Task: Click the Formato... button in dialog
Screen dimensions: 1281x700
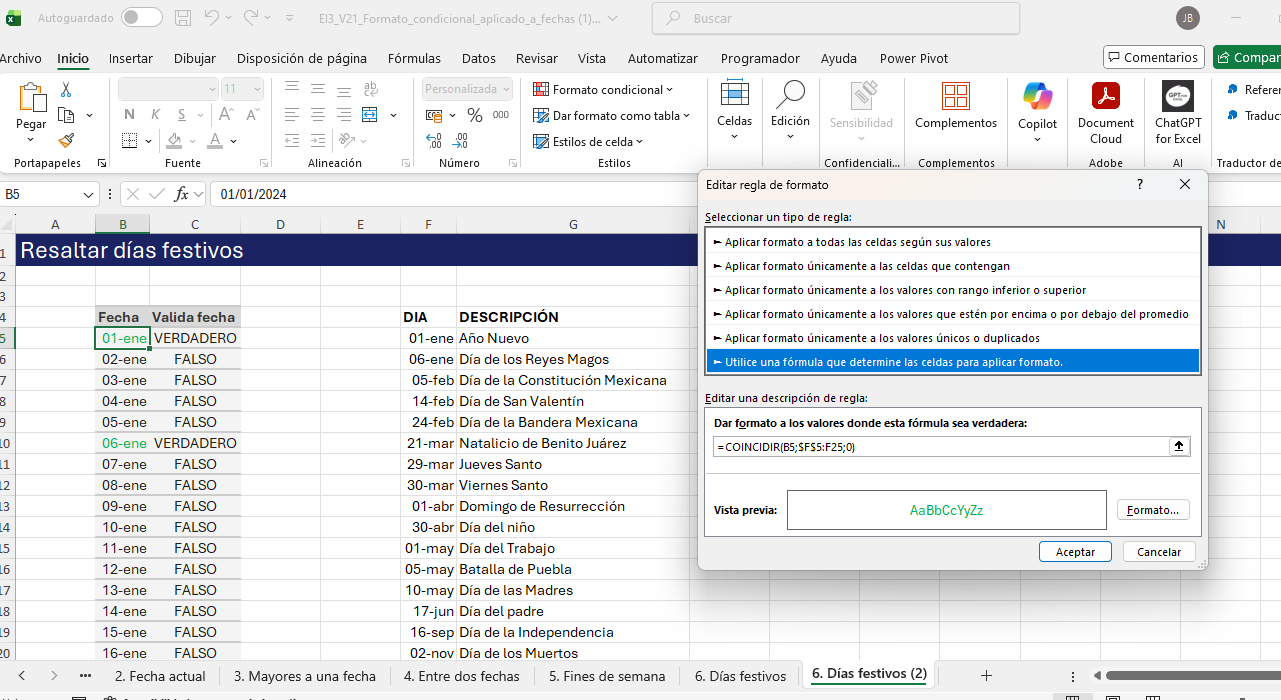Action: (1152, 510)
